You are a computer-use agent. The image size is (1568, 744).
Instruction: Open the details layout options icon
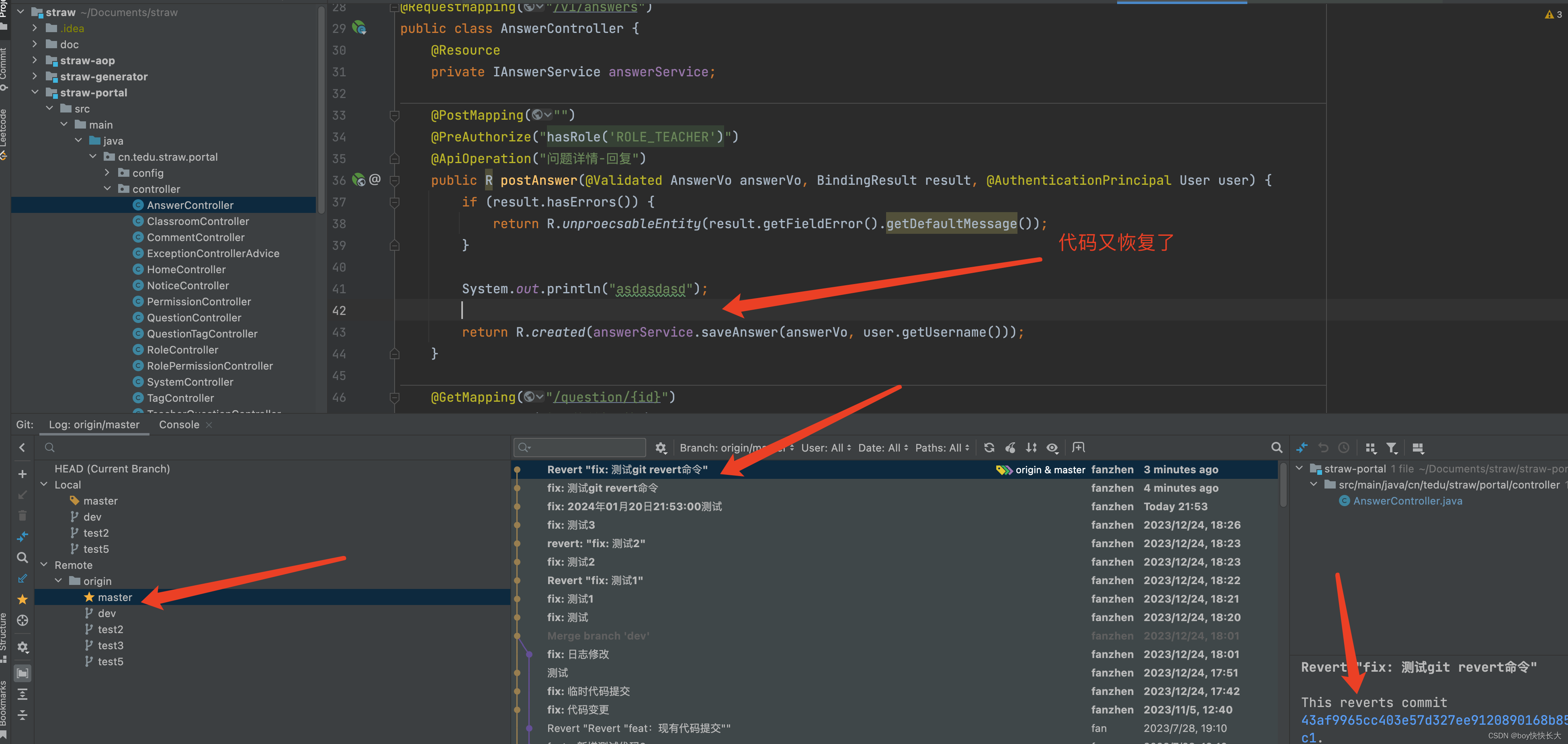[x=1418, y=448]
